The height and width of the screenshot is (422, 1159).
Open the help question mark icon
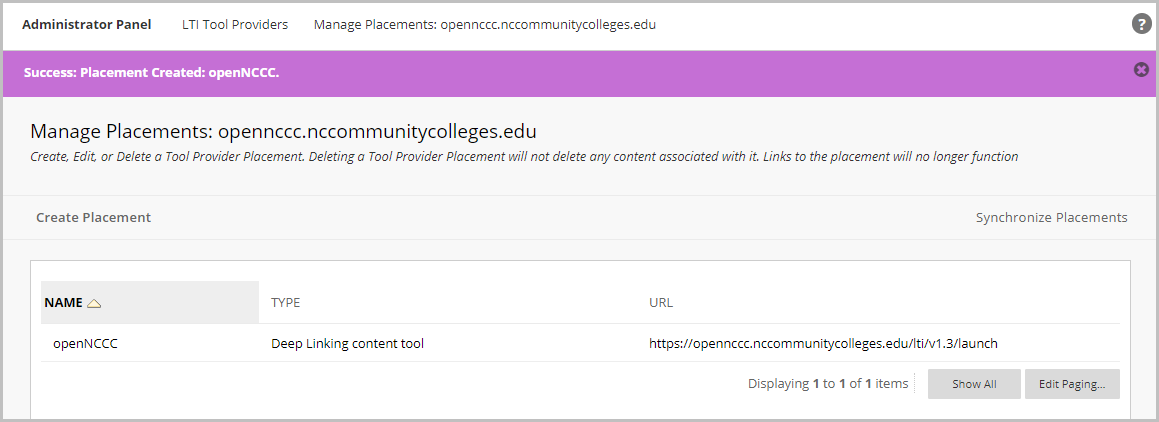click(x=1141, y=24)
